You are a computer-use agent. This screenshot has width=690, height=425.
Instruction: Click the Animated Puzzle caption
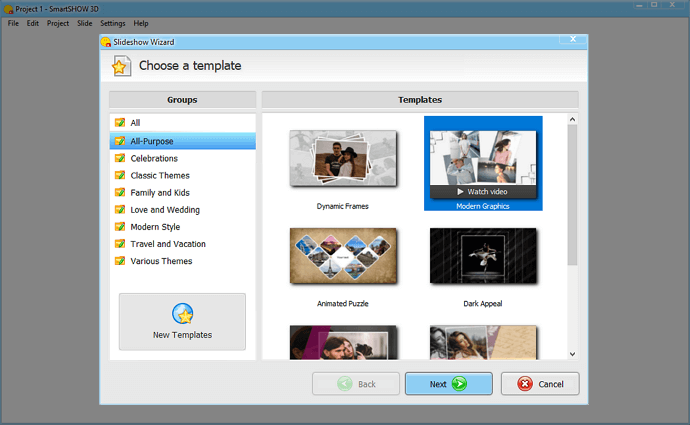point(343,304)
